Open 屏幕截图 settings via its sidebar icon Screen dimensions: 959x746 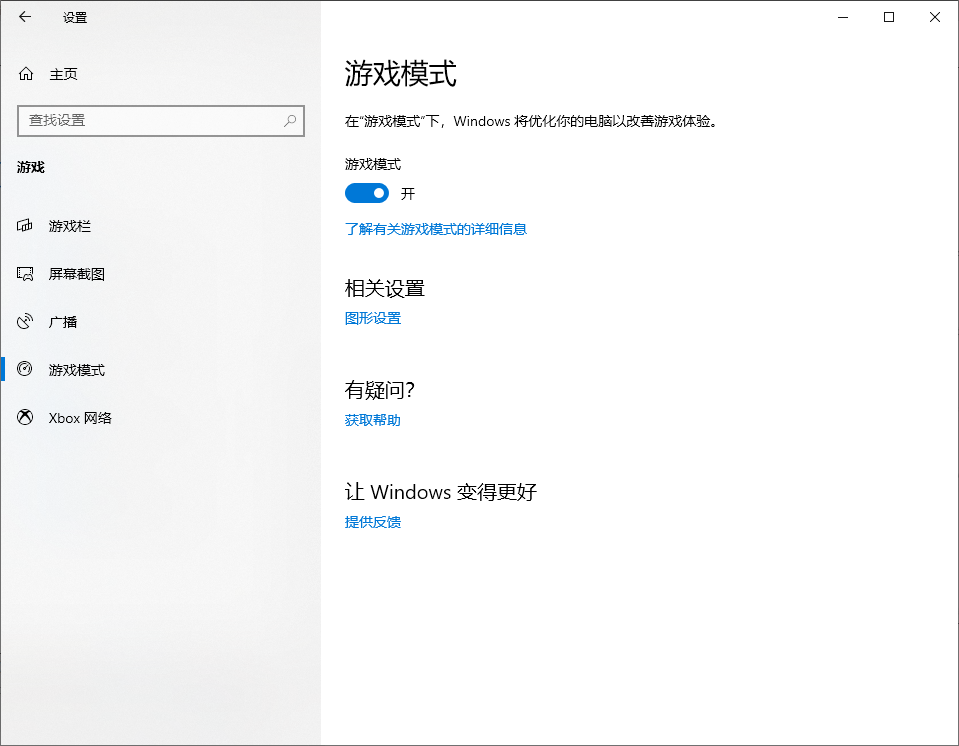[24, 274]
